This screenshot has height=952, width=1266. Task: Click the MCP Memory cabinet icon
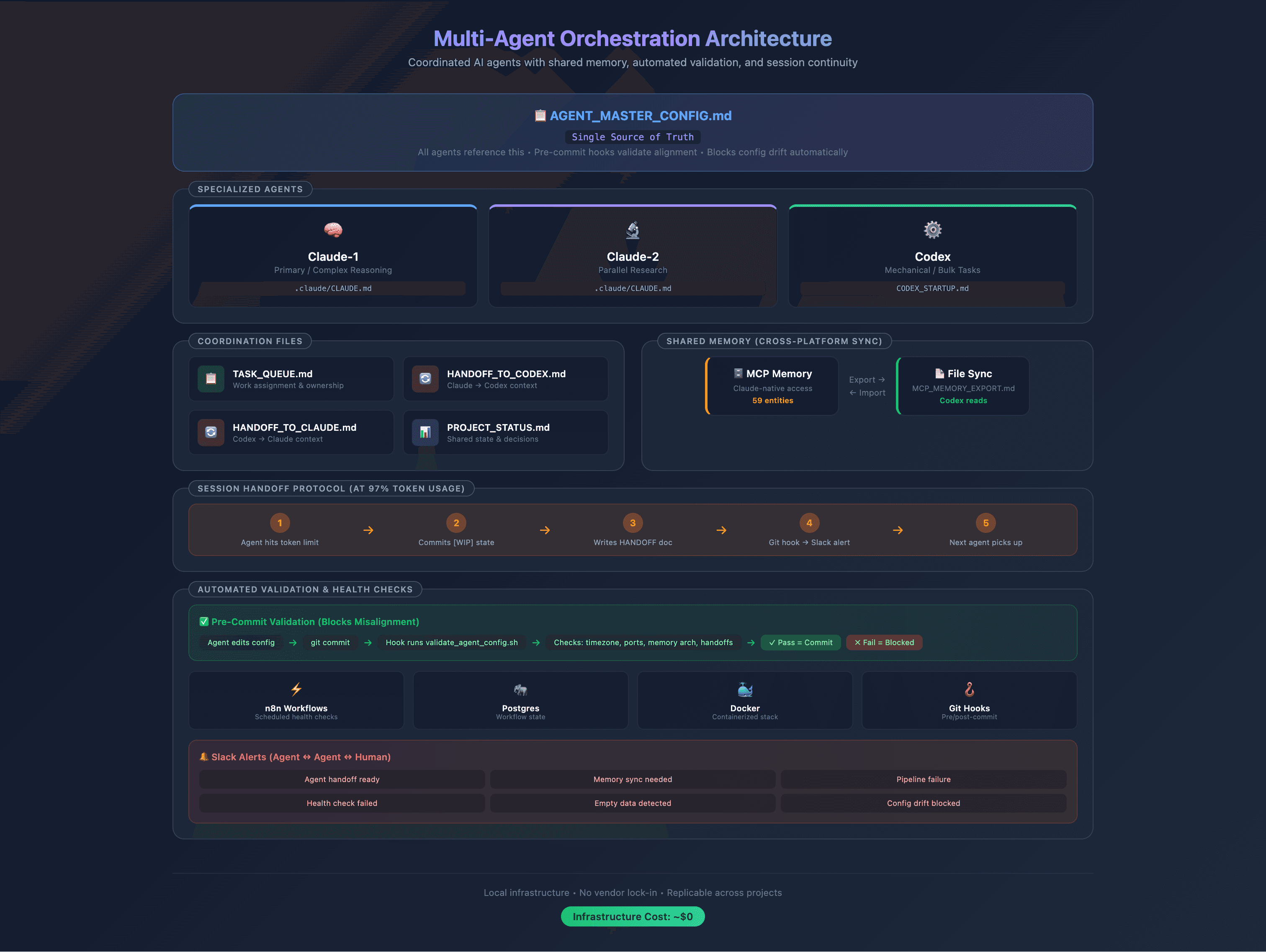[738, 373]
